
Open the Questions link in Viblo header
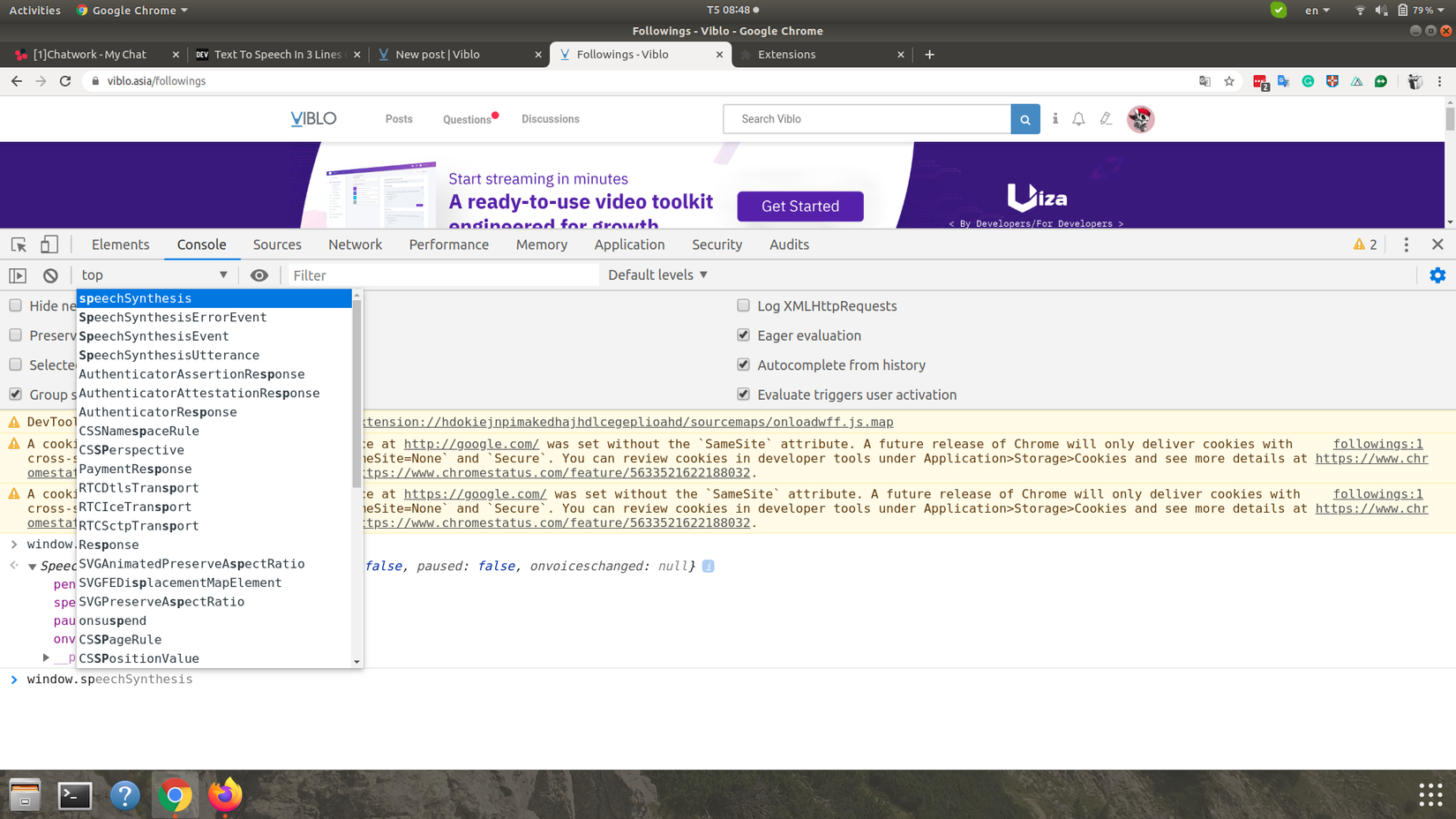click(x=468, y=119)
